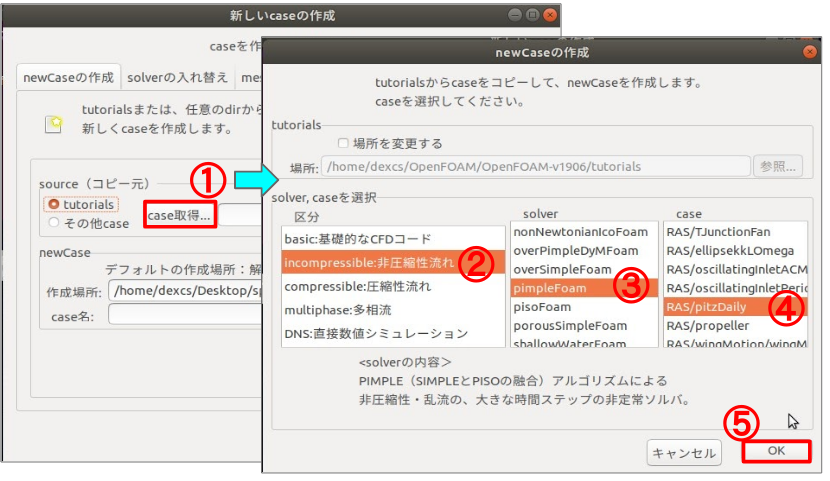Viewport: 830px width, 481px height.
Task: Maximize the 新しいcaseの作成 window
Action: coord(532,15)
